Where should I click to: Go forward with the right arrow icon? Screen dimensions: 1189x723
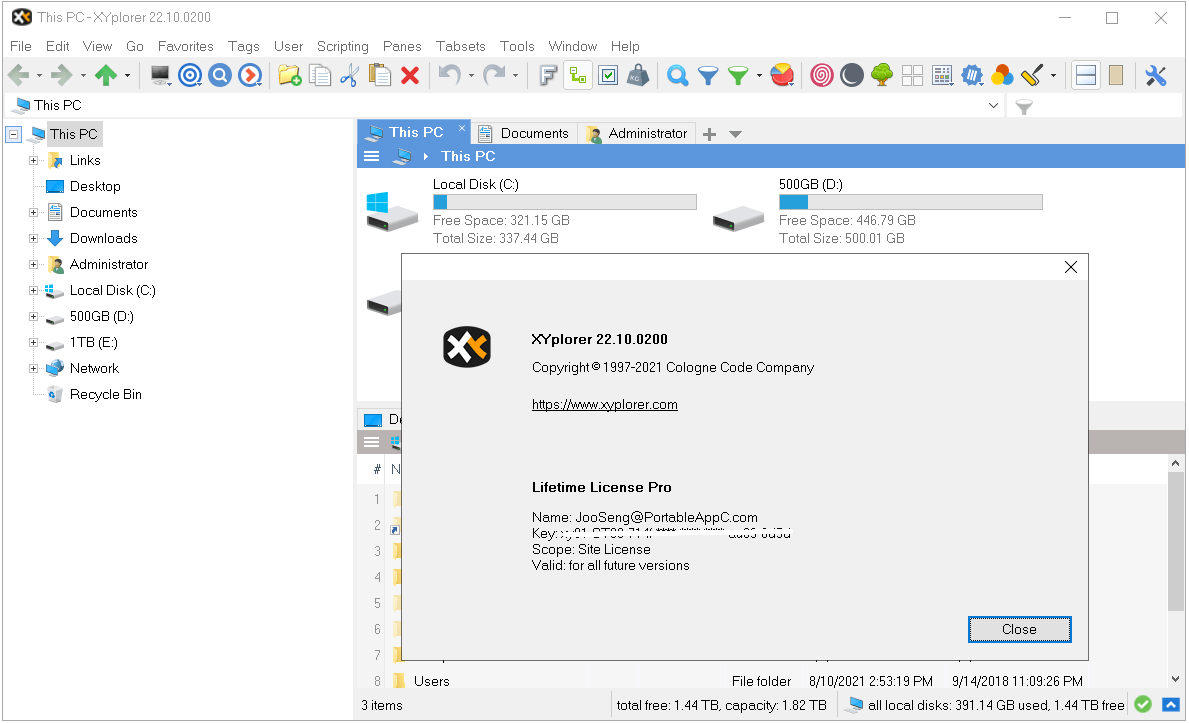(61, 75)
